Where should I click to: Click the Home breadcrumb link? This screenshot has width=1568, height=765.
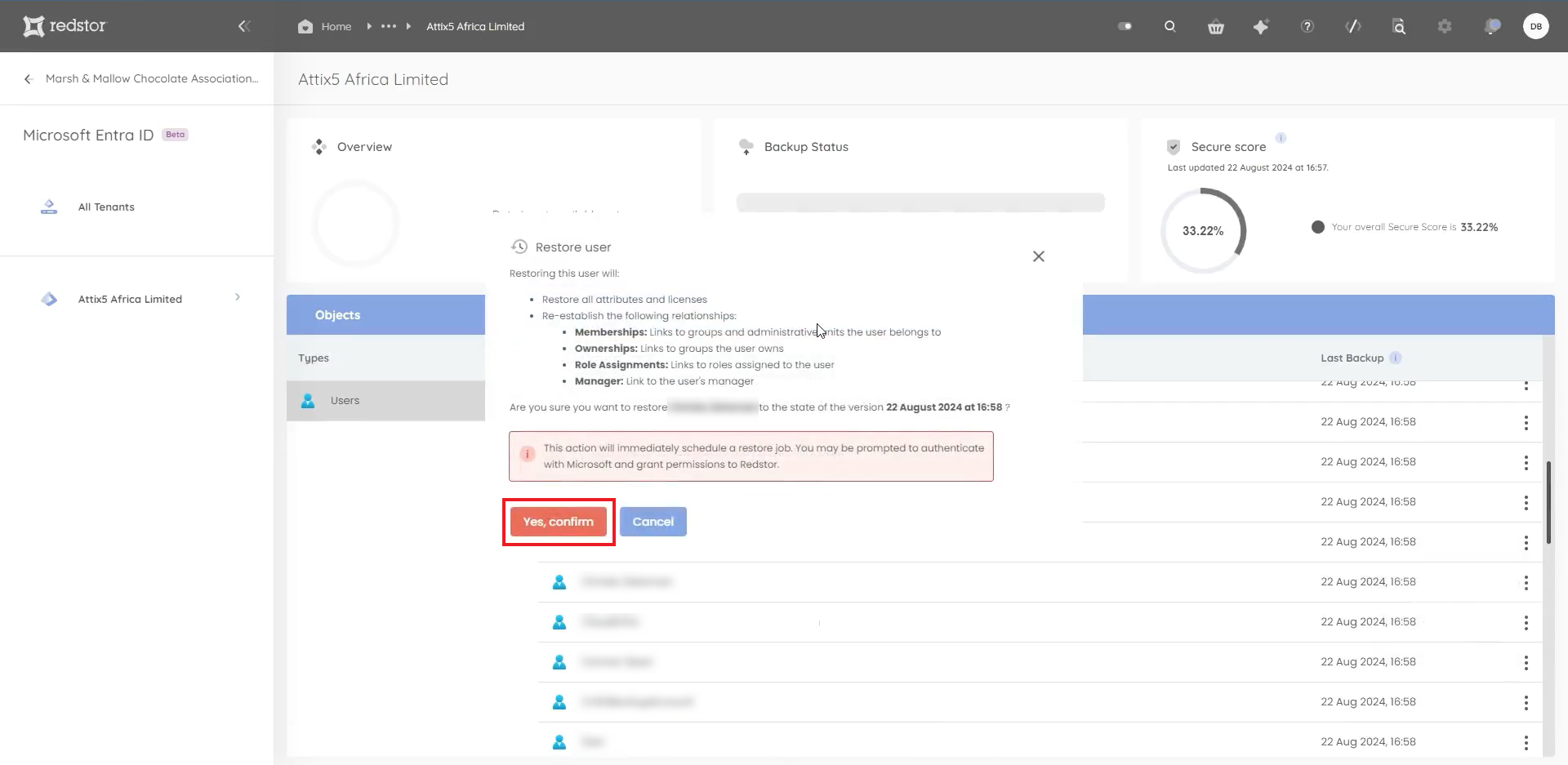(336, 26)
